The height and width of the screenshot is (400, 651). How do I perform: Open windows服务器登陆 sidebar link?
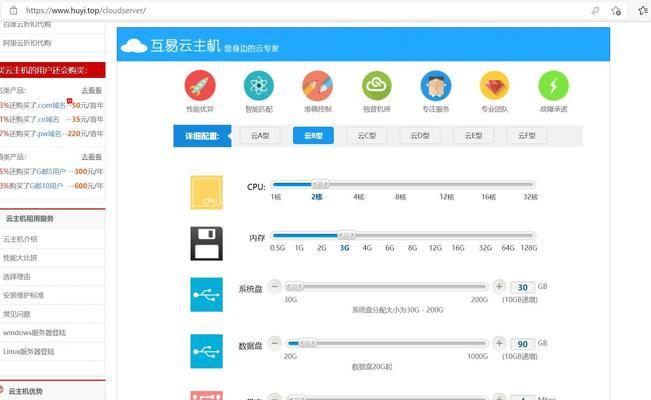(34, 332)
